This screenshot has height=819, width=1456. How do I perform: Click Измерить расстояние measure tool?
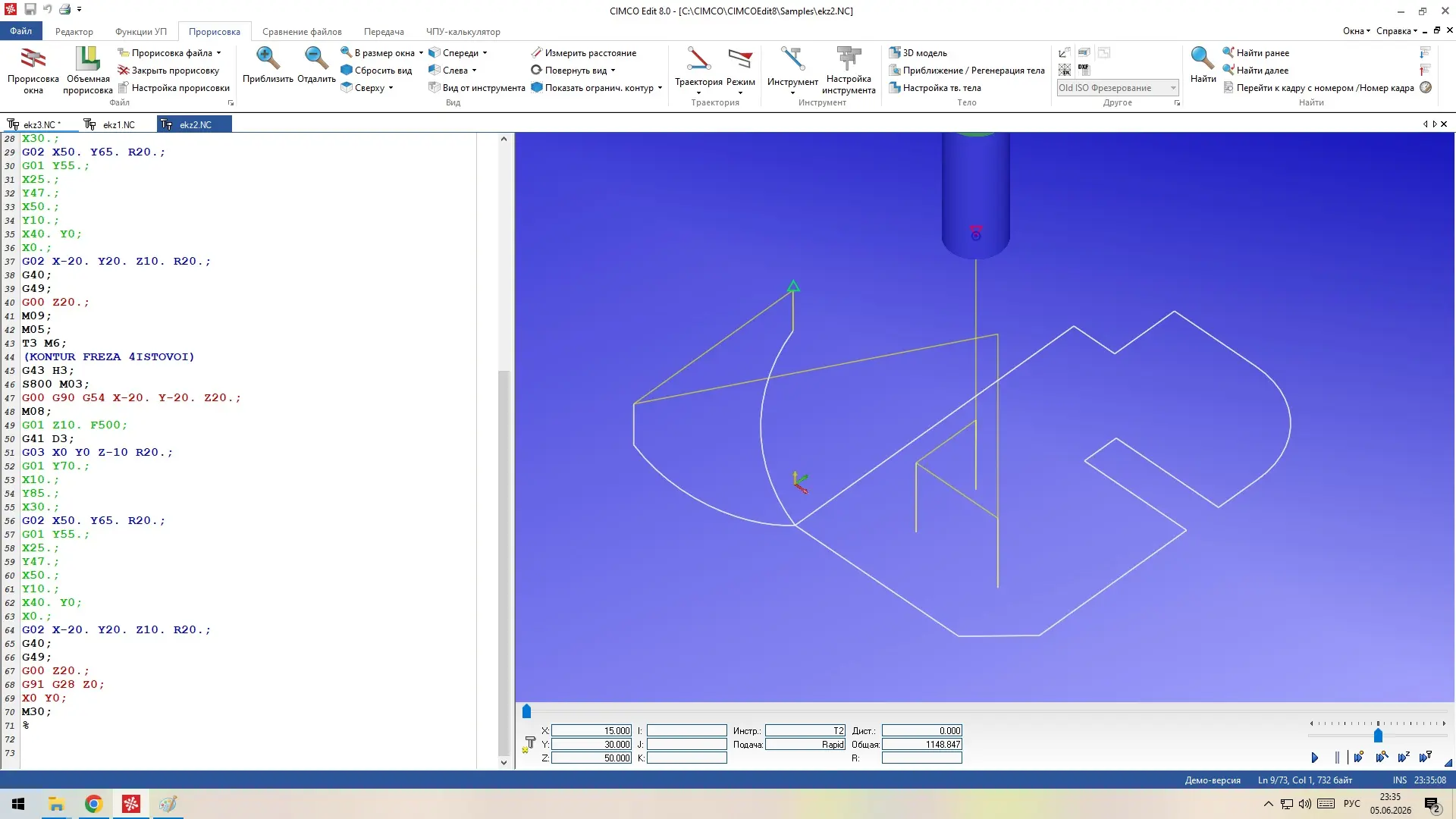583,52
